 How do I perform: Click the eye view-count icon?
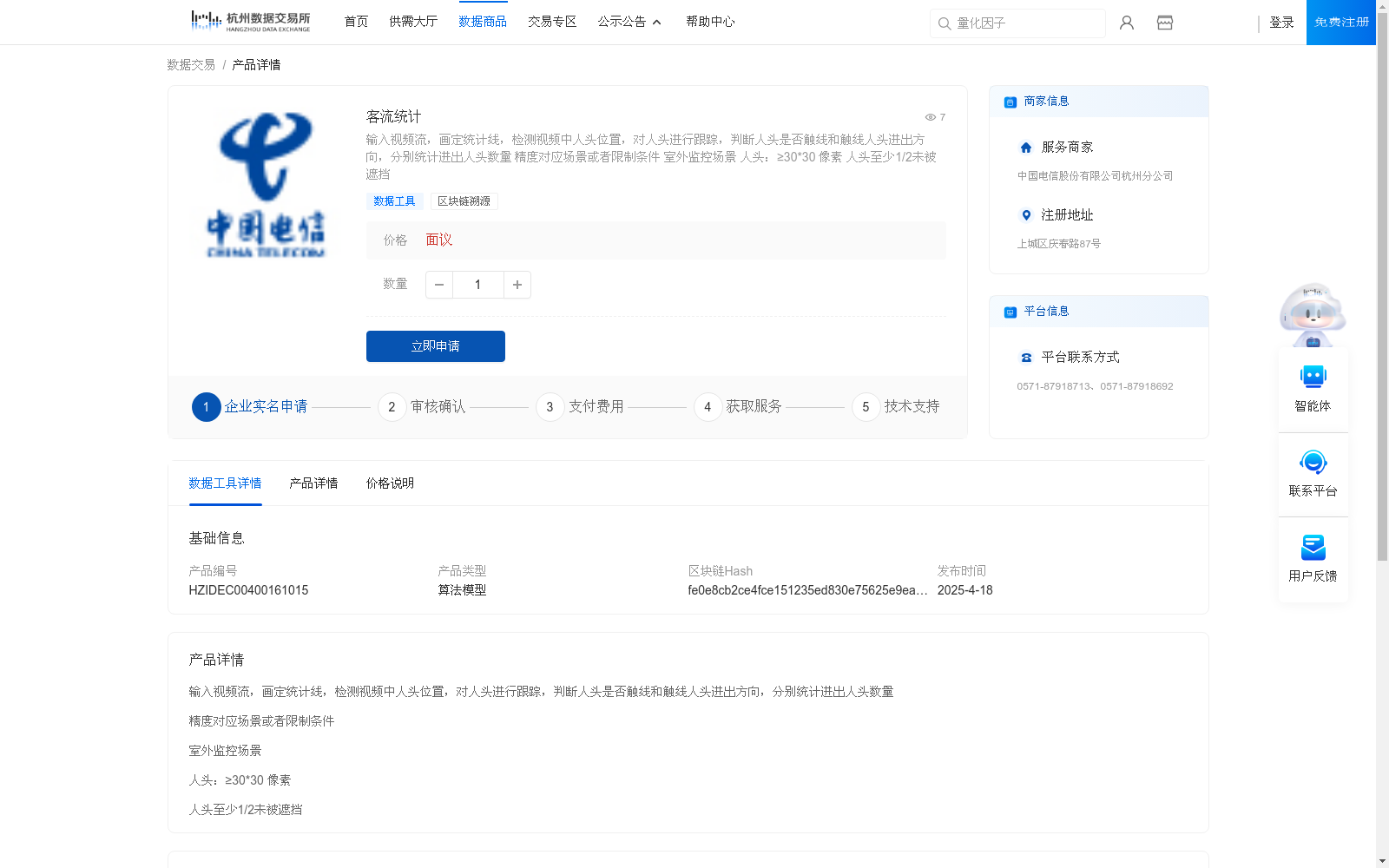coord(930,117)
